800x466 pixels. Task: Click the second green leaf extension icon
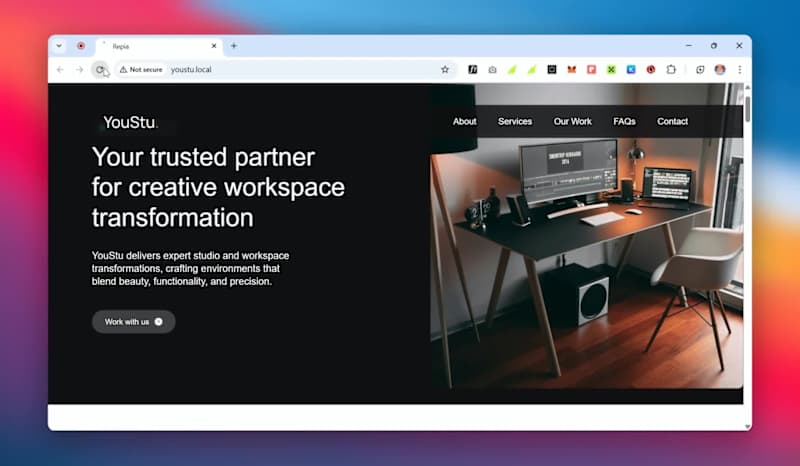pos(532,69)
